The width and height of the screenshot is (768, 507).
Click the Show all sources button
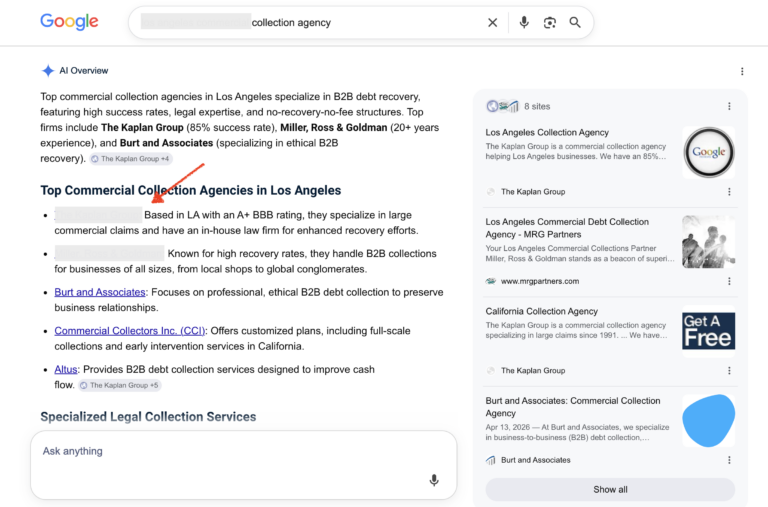click(x=610, y=489)
